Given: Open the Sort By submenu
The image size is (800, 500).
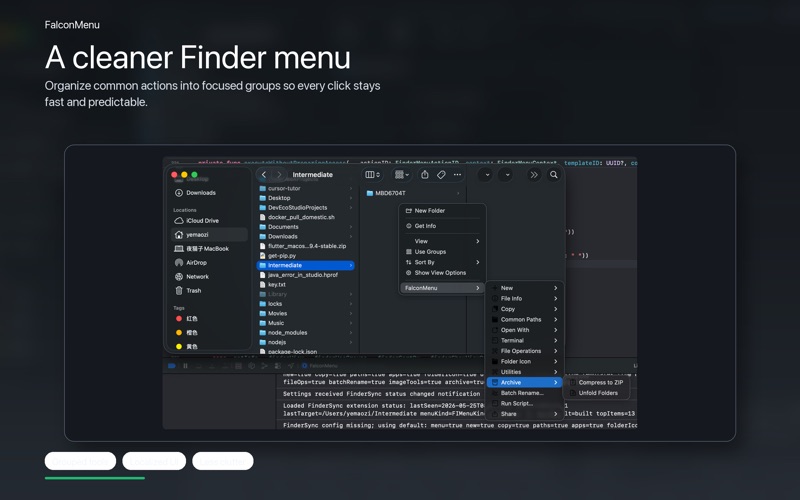Looking at the screenshot, I should tap(442, 262).
